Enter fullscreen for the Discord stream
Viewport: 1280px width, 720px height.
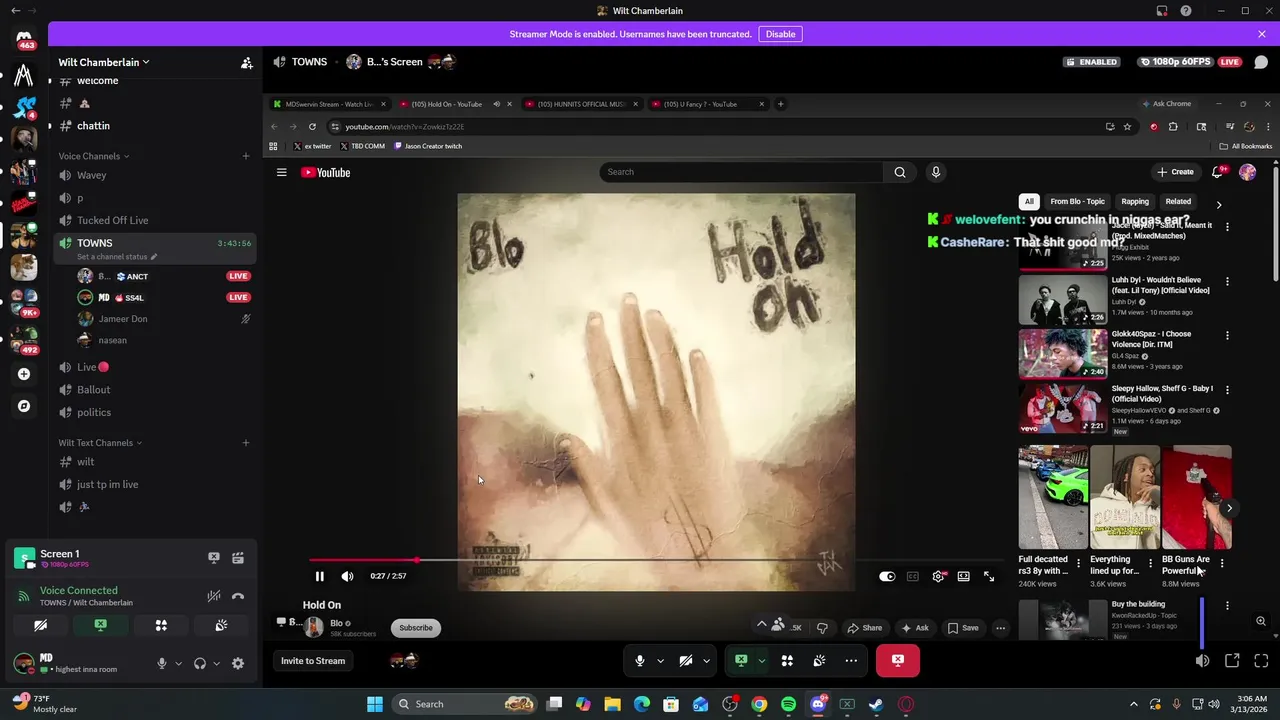[1261, 661]
